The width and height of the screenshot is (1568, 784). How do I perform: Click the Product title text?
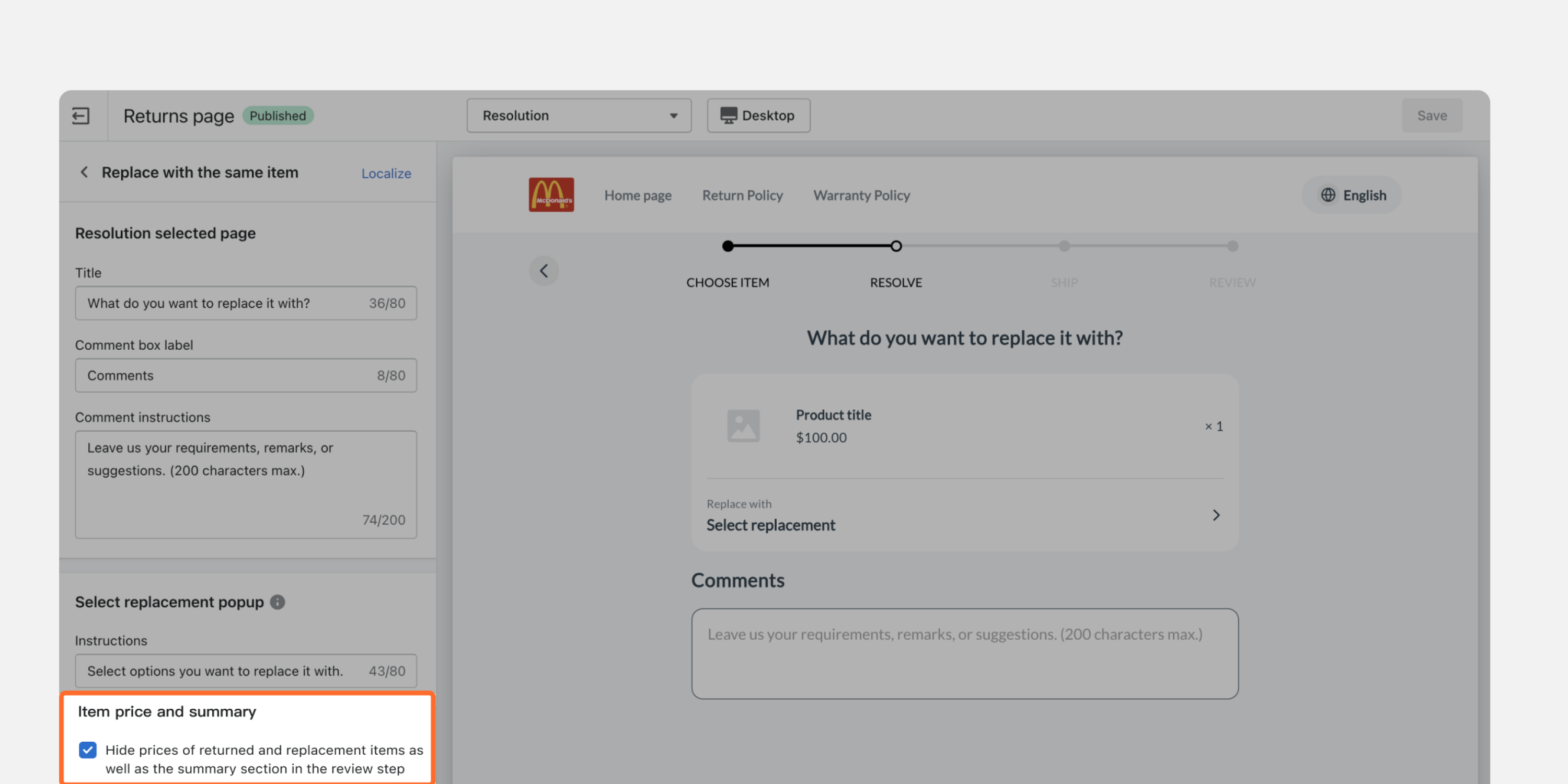(833, 415)
